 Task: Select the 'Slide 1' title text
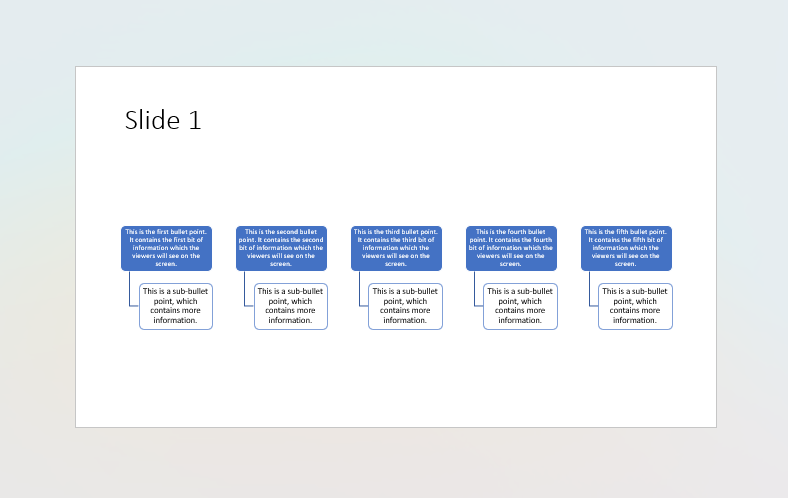[163, 121]
